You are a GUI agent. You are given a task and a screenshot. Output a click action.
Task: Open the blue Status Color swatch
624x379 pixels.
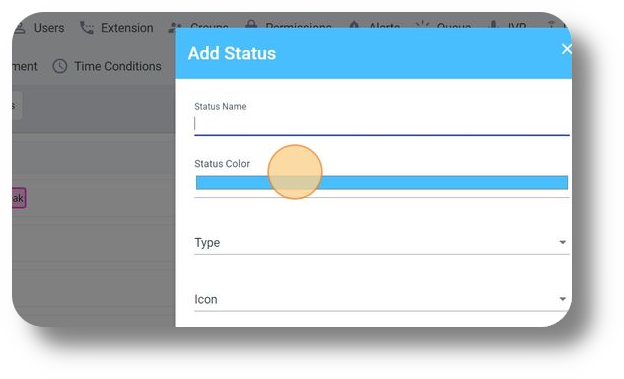[x=382, y=182]
